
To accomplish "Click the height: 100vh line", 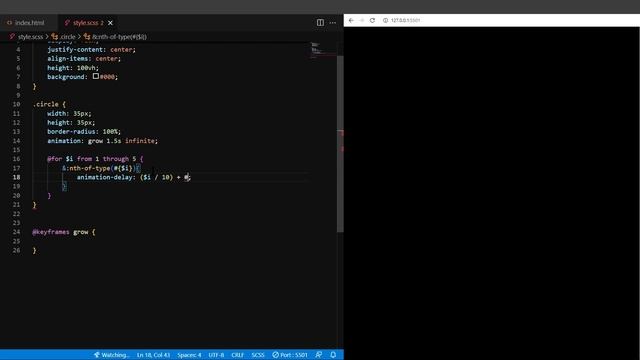I will click(x=73, y=68).
